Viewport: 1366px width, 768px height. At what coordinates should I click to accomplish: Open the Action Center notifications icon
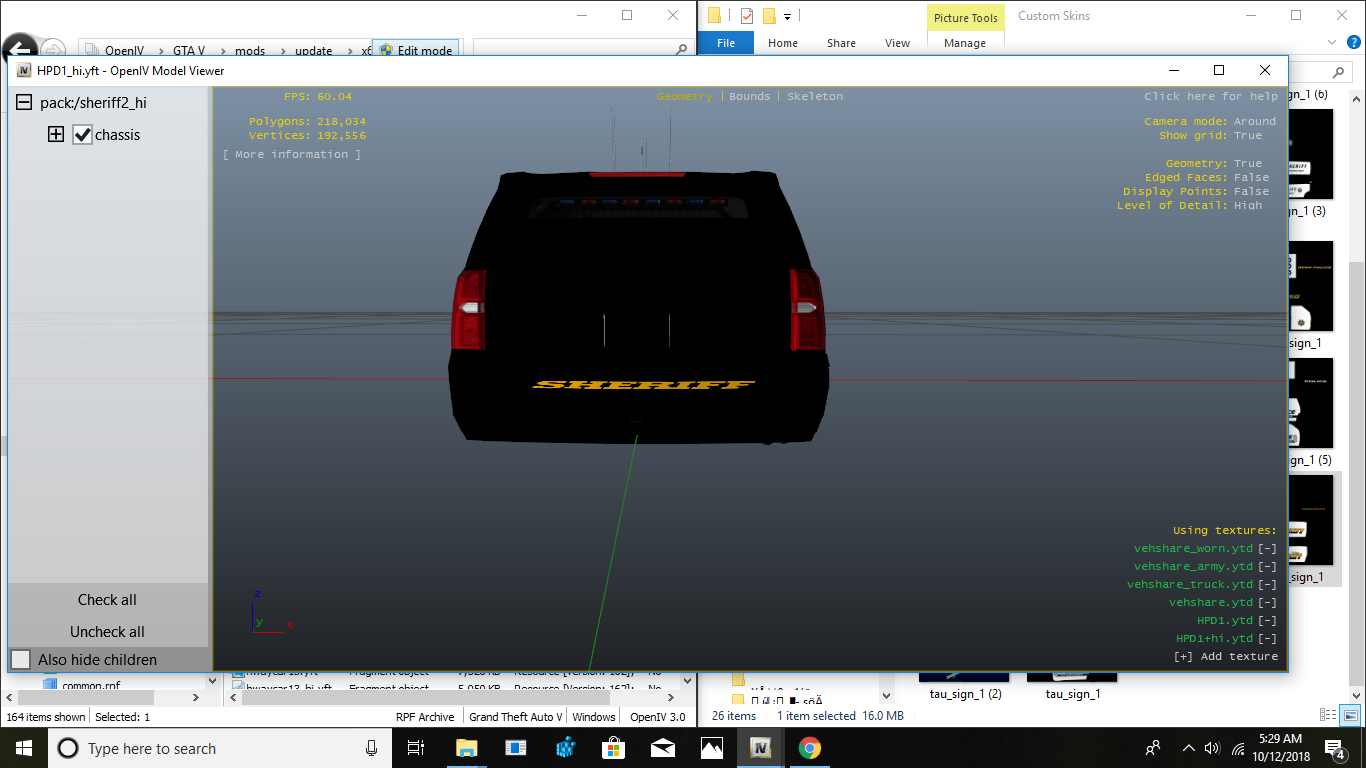(1335, 748)
